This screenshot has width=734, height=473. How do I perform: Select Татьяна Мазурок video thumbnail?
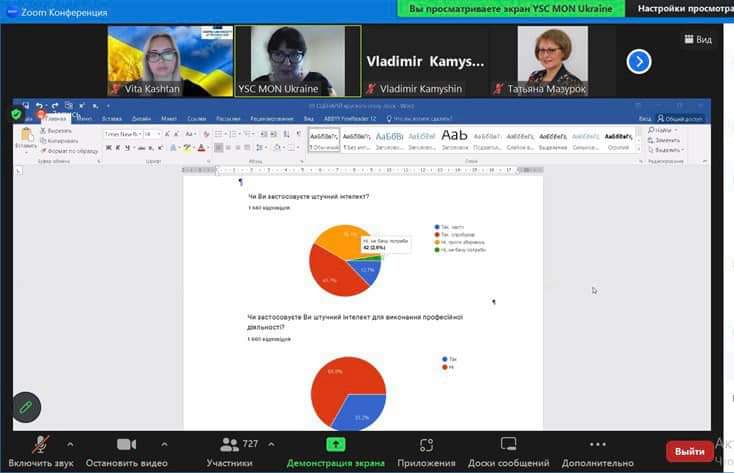tap(552, 61)
